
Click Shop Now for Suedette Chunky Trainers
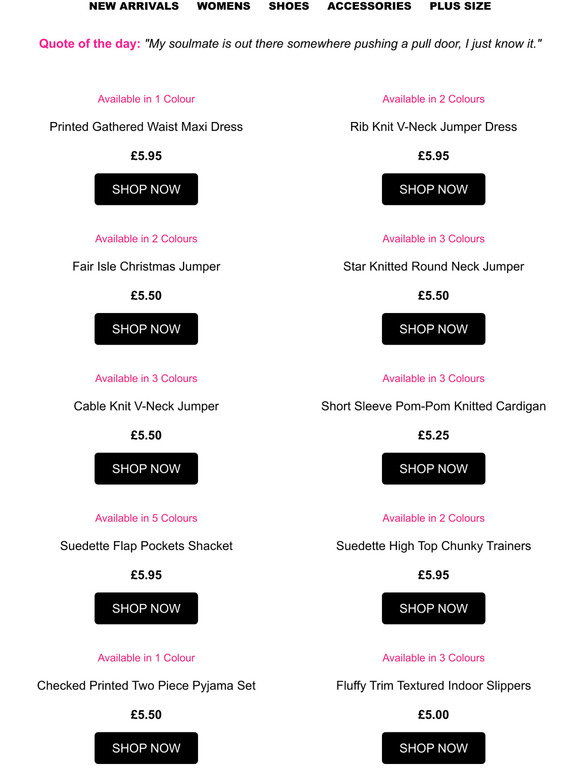pyautogui.click(x=433, y=608)
